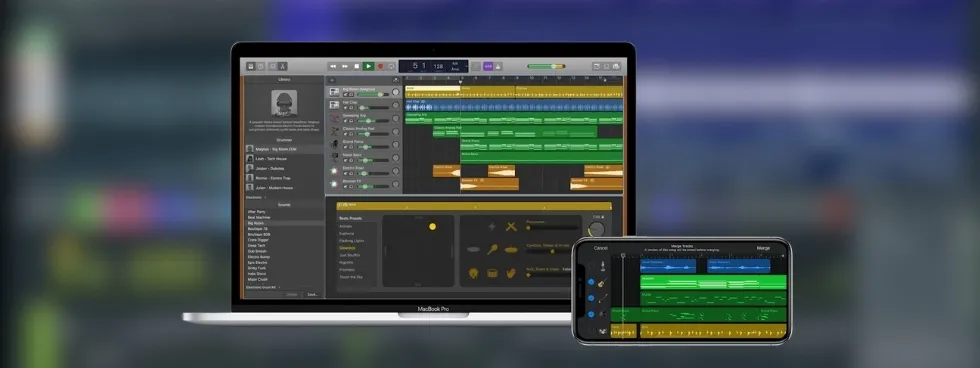980x368 pixels.
Task: Select drummer Julian - Modern House
Action: tap(285, 188)
